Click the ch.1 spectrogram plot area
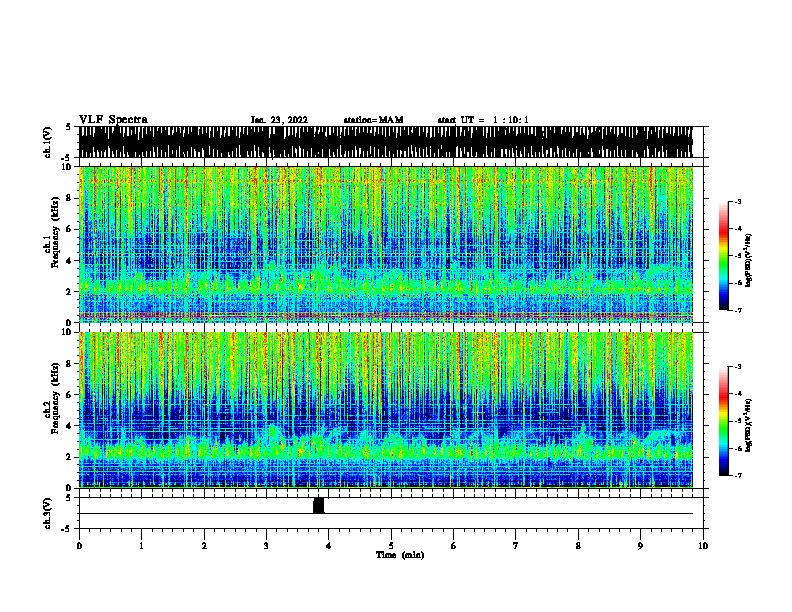The image size is (792, 612). tap(386, 244)
